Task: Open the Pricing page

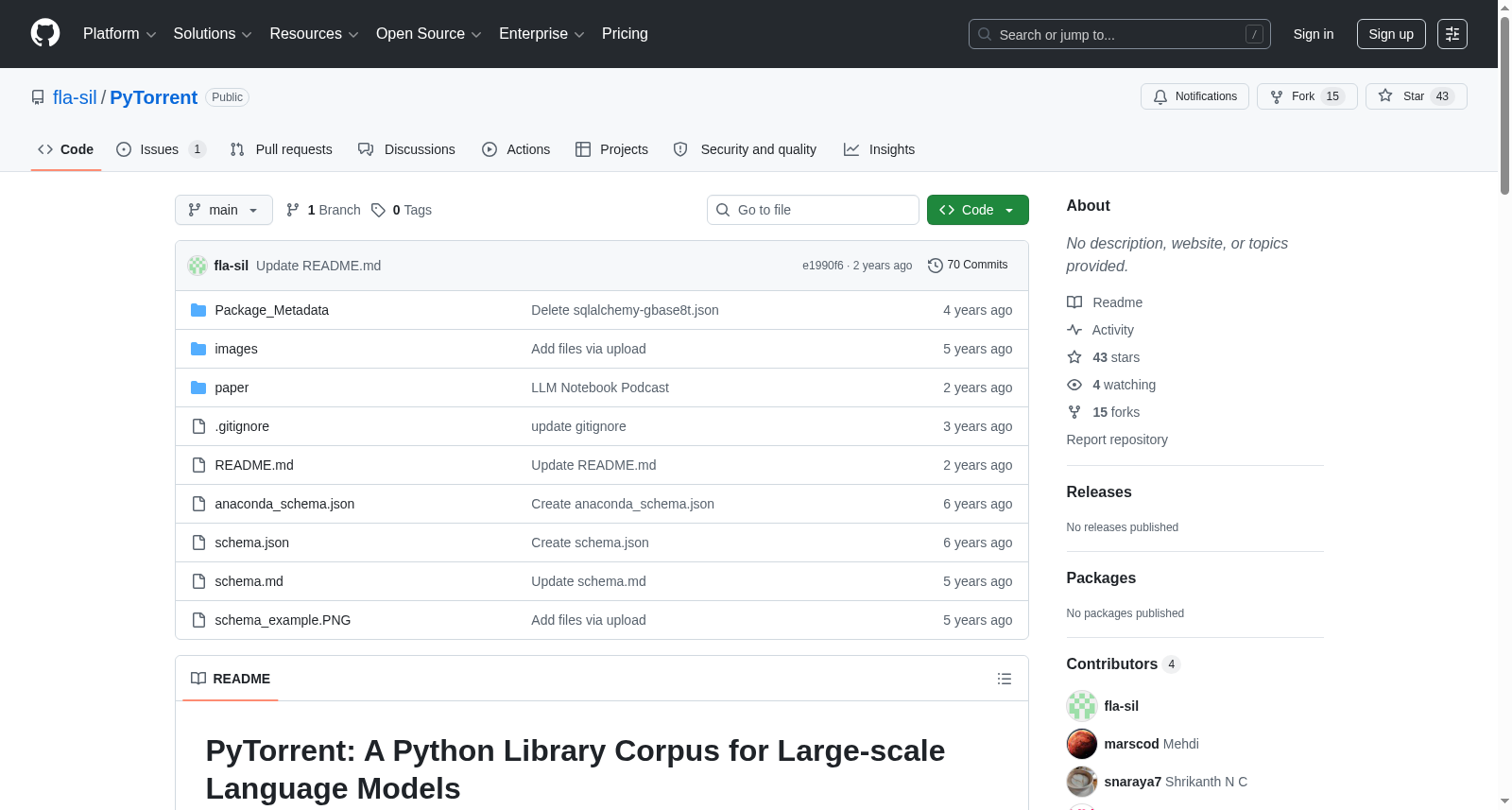Action: tap(625, 34)
